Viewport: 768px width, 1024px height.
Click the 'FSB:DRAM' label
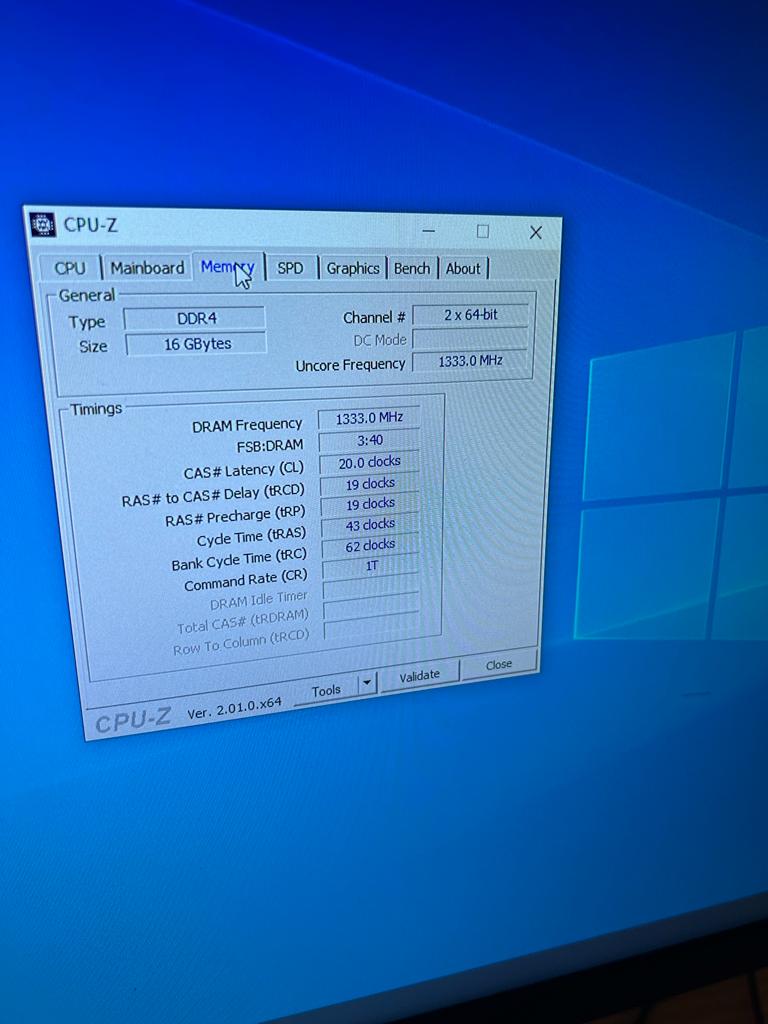270,447
